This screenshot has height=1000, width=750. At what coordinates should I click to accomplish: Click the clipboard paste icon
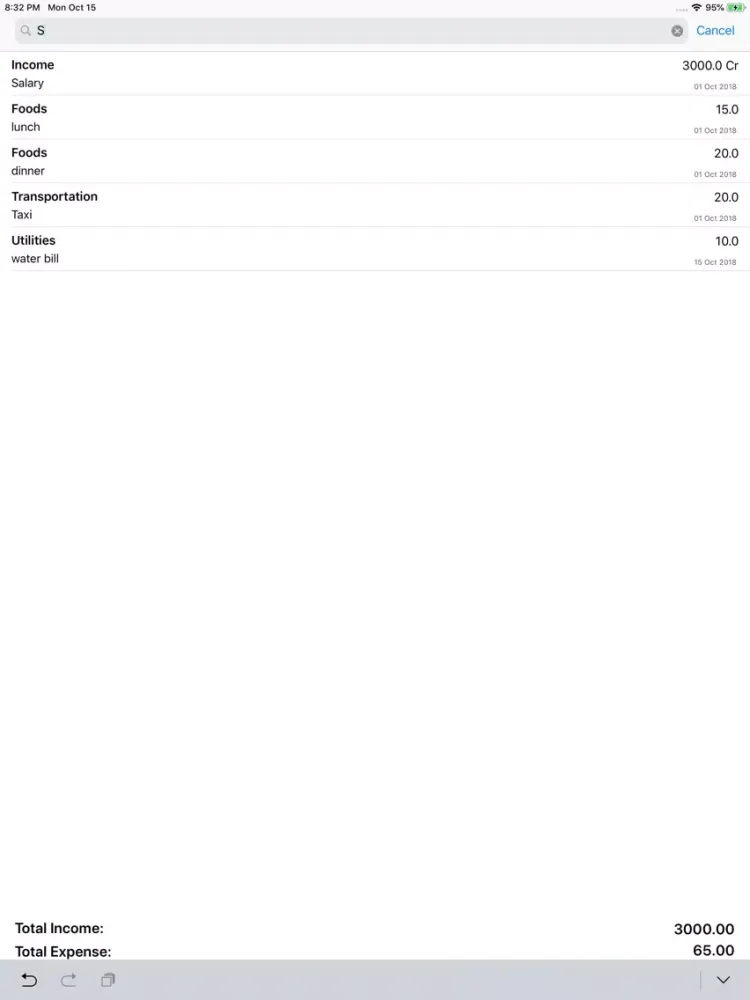[x=108, y=980]
